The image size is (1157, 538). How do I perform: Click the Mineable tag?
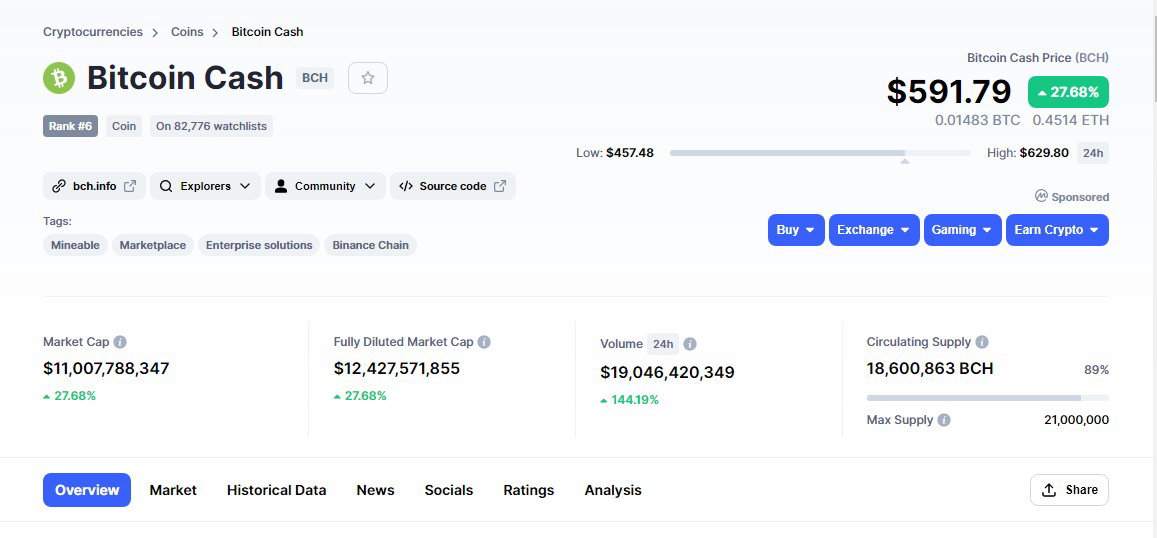[75, 245]
